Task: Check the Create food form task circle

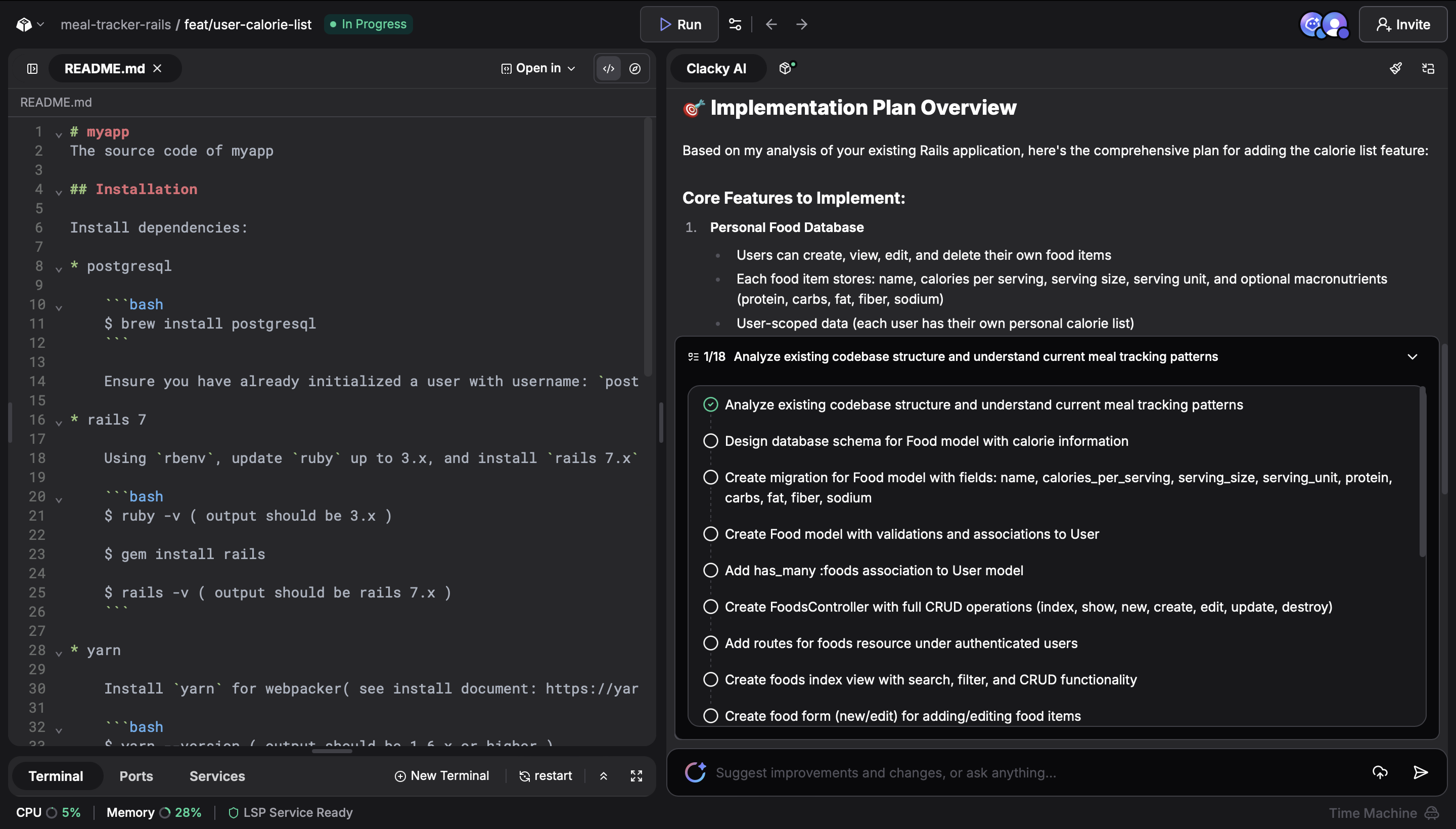Action: point(711,716)
